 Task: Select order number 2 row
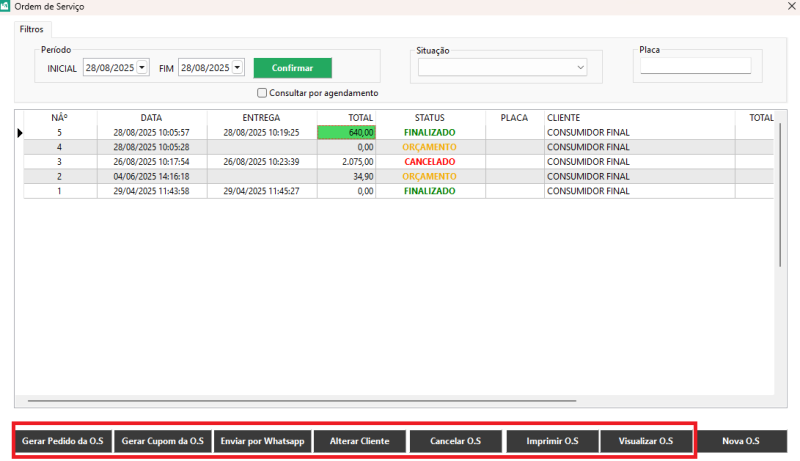coord(398,176)
